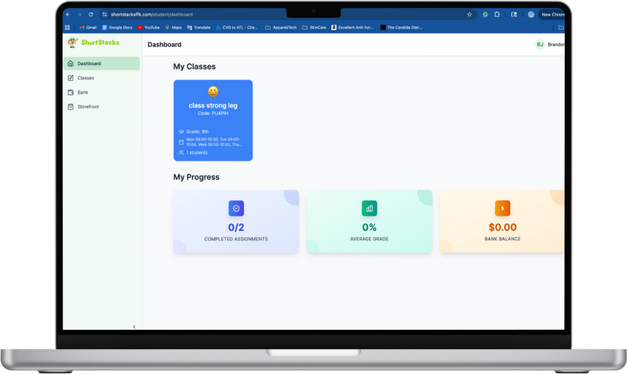Open the YouTube bookmark

point(149,28)
